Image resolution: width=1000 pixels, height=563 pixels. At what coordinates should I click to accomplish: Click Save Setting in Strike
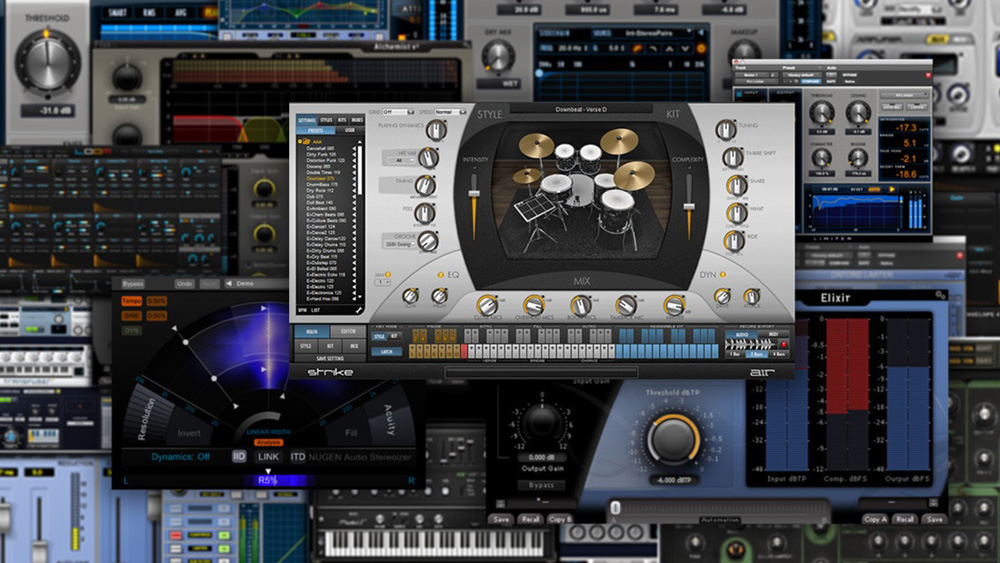tap(330, 358)
